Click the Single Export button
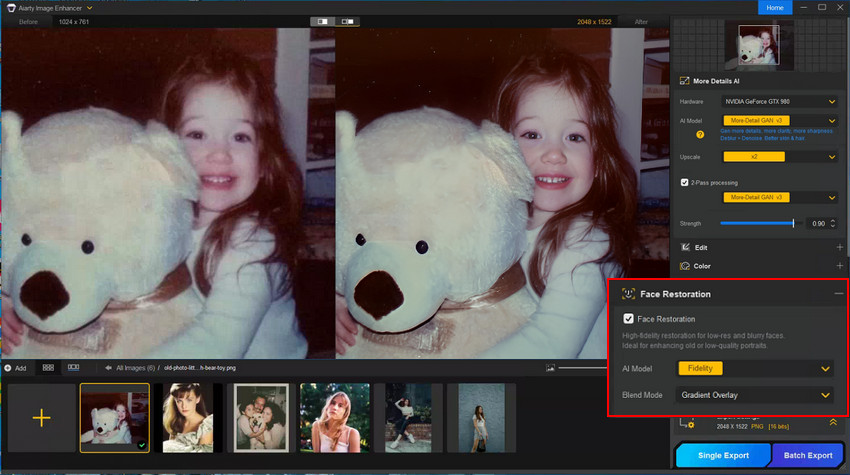850x475 pixels. (x=723, y=455)
